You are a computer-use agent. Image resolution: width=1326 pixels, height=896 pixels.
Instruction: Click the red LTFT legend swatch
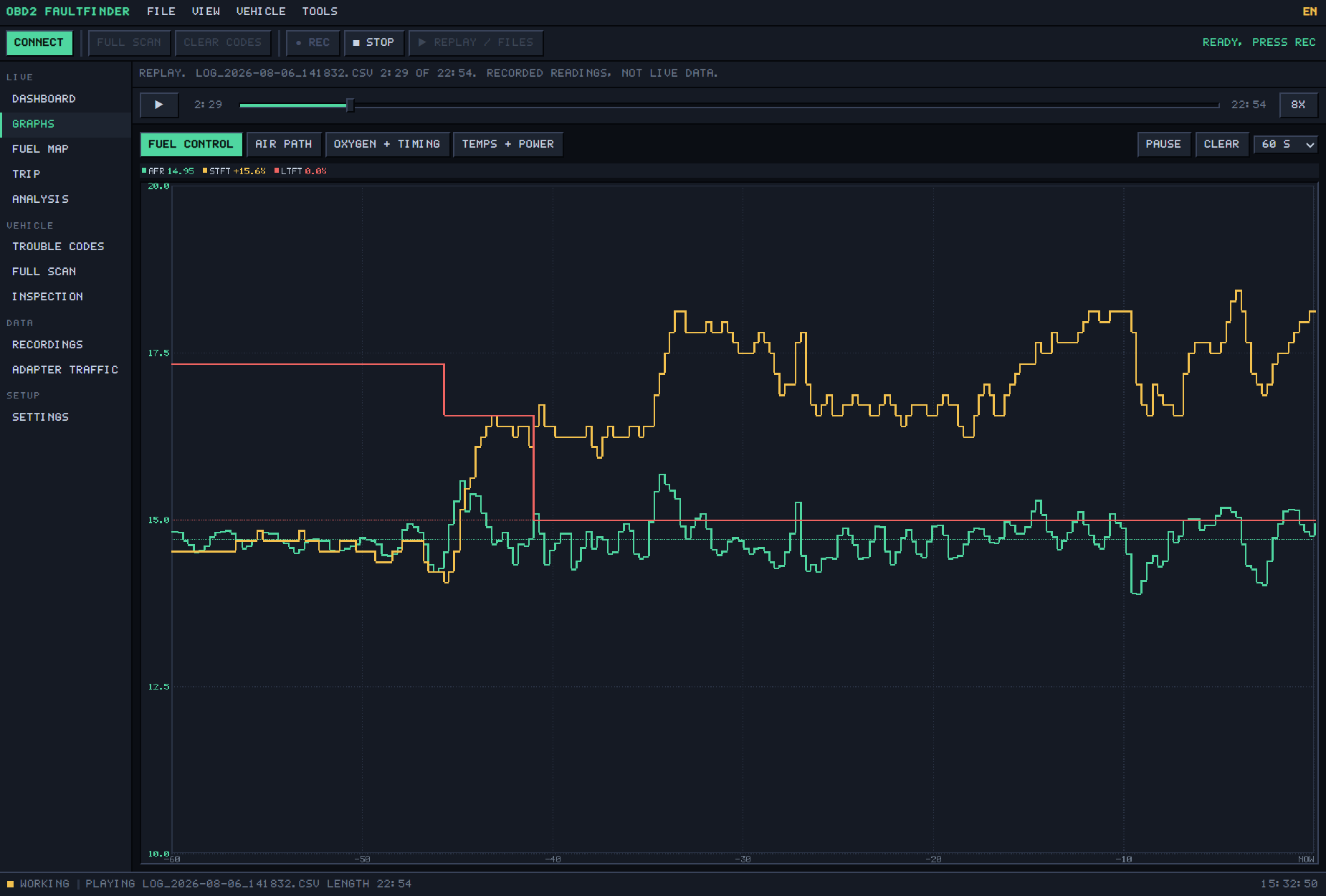[x=277, y=171]
